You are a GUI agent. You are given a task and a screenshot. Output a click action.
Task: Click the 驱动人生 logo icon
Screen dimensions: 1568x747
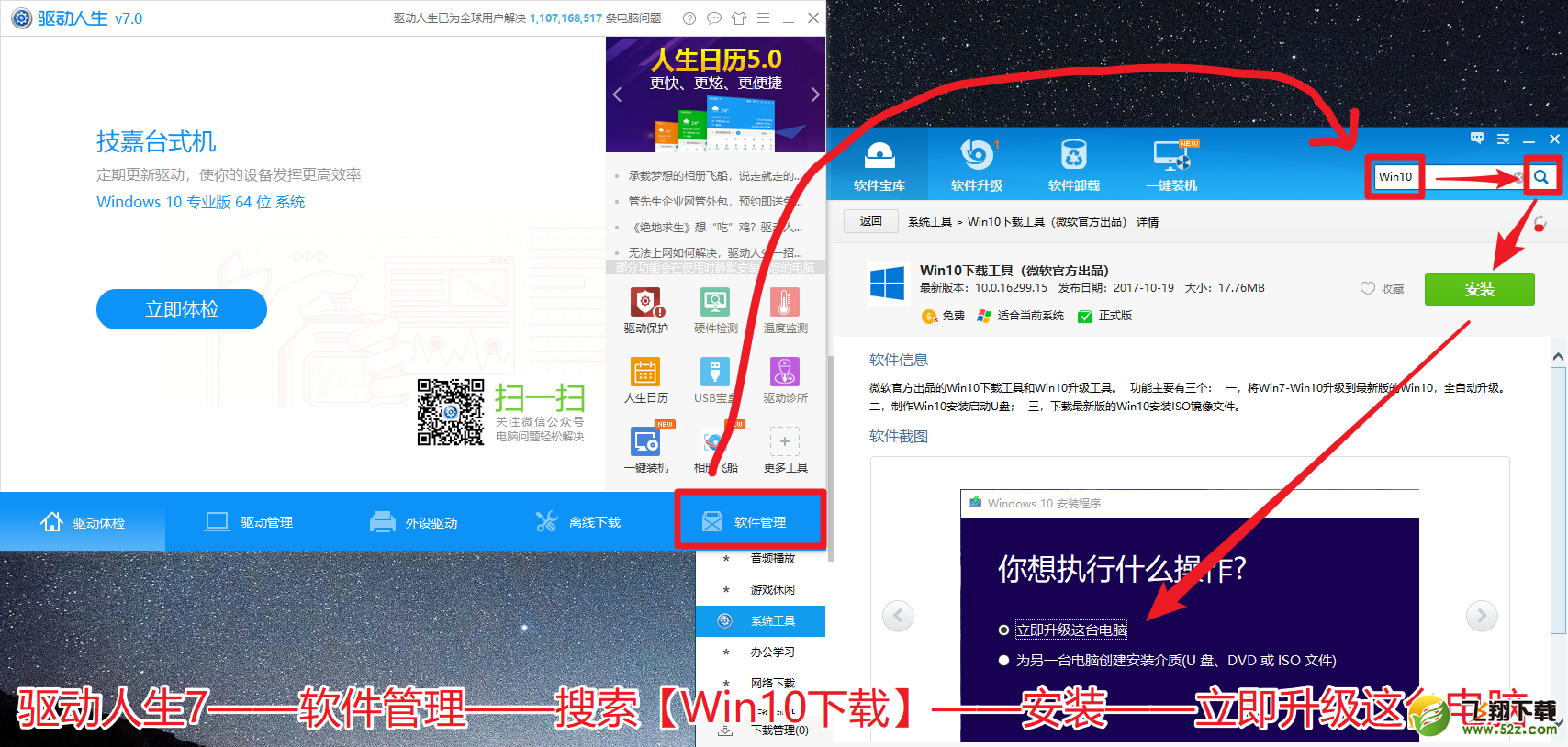click(20, 18)
